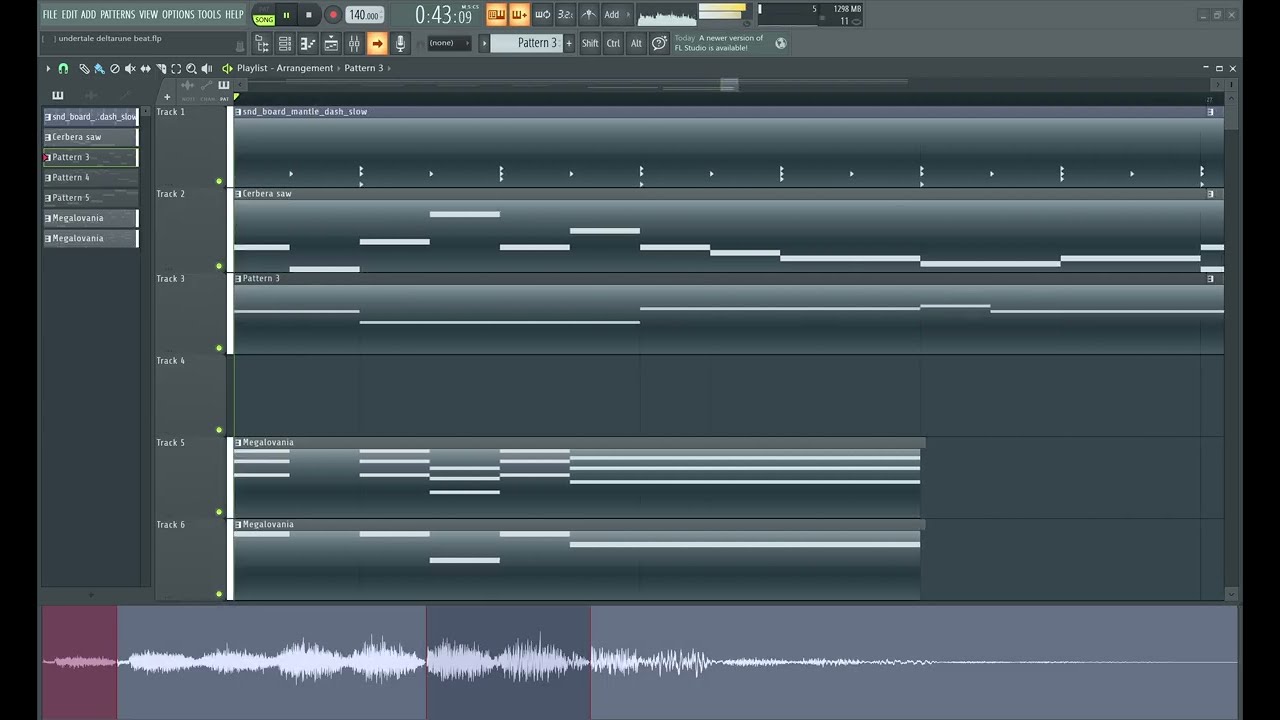Toggle the playlist snap magnet

pos(63,68)
